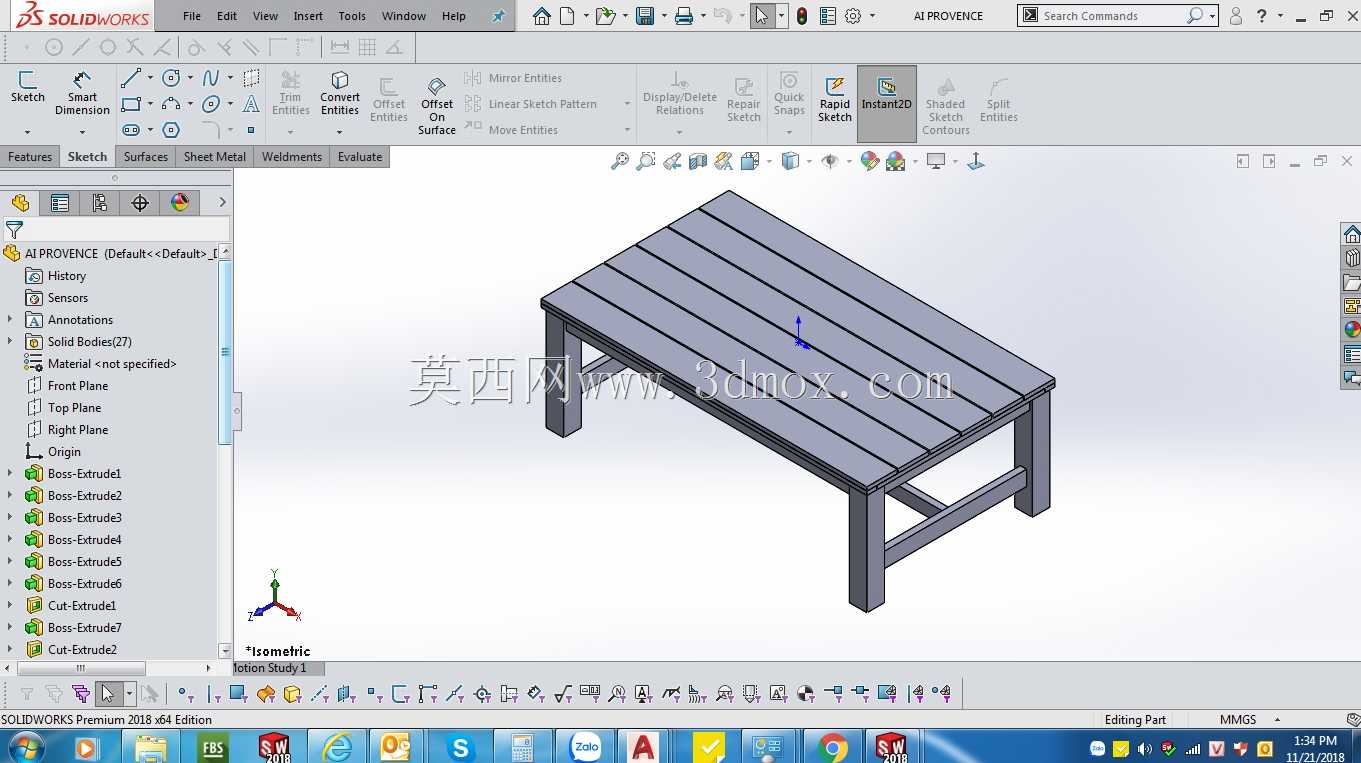Select the Arc sketch tool
The width and height of the screenshot is (1361, 763).
(171, 104)
